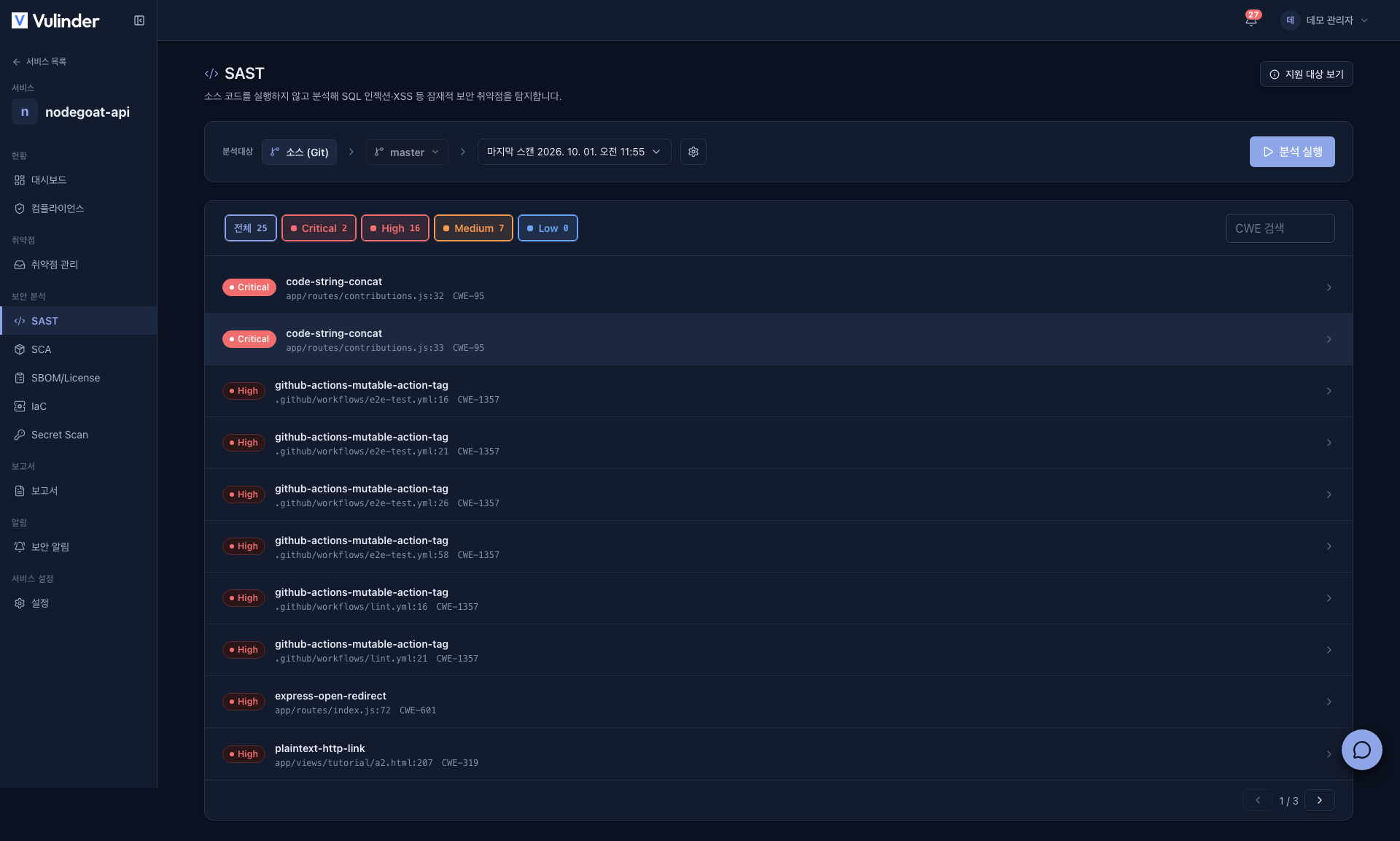Filter by Low severity

coord(548,228)
